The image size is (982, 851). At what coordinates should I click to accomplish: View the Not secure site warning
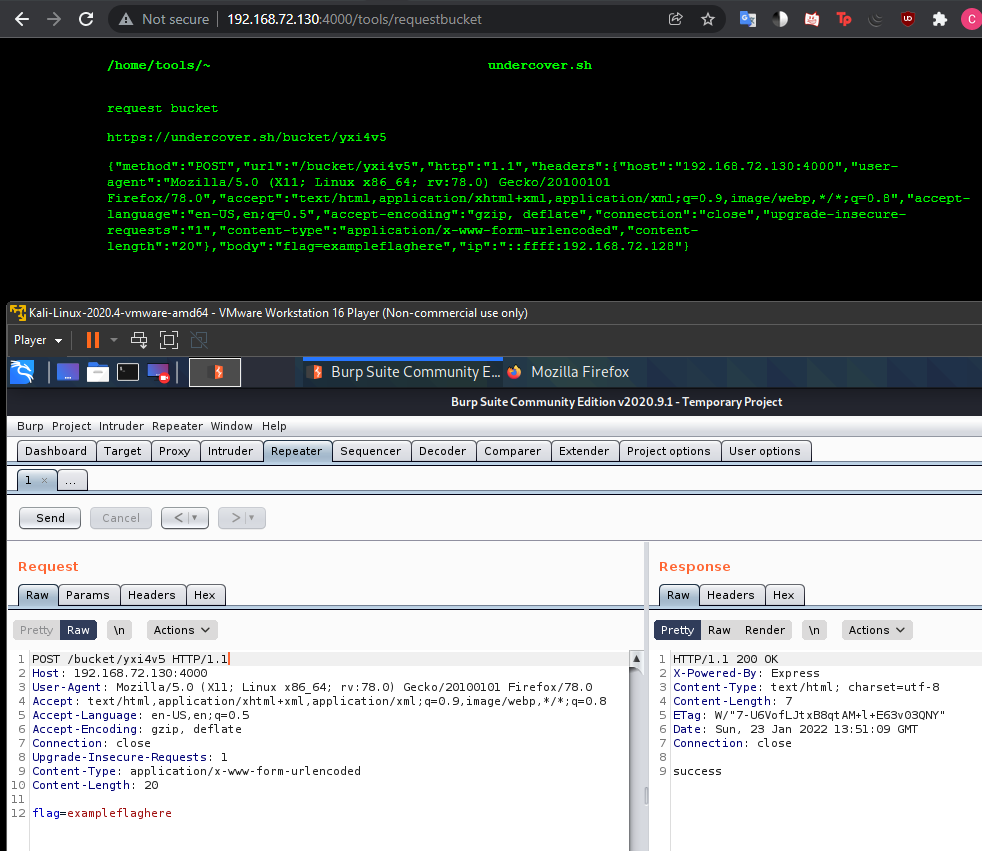(x=164, y=19)
